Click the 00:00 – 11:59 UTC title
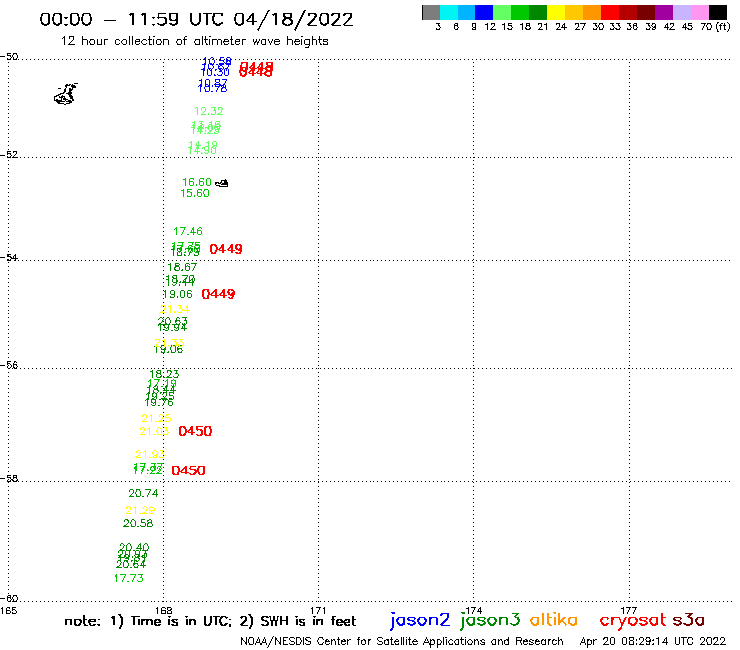This screenshot has width=740, height=650. [x=196, y=19]
